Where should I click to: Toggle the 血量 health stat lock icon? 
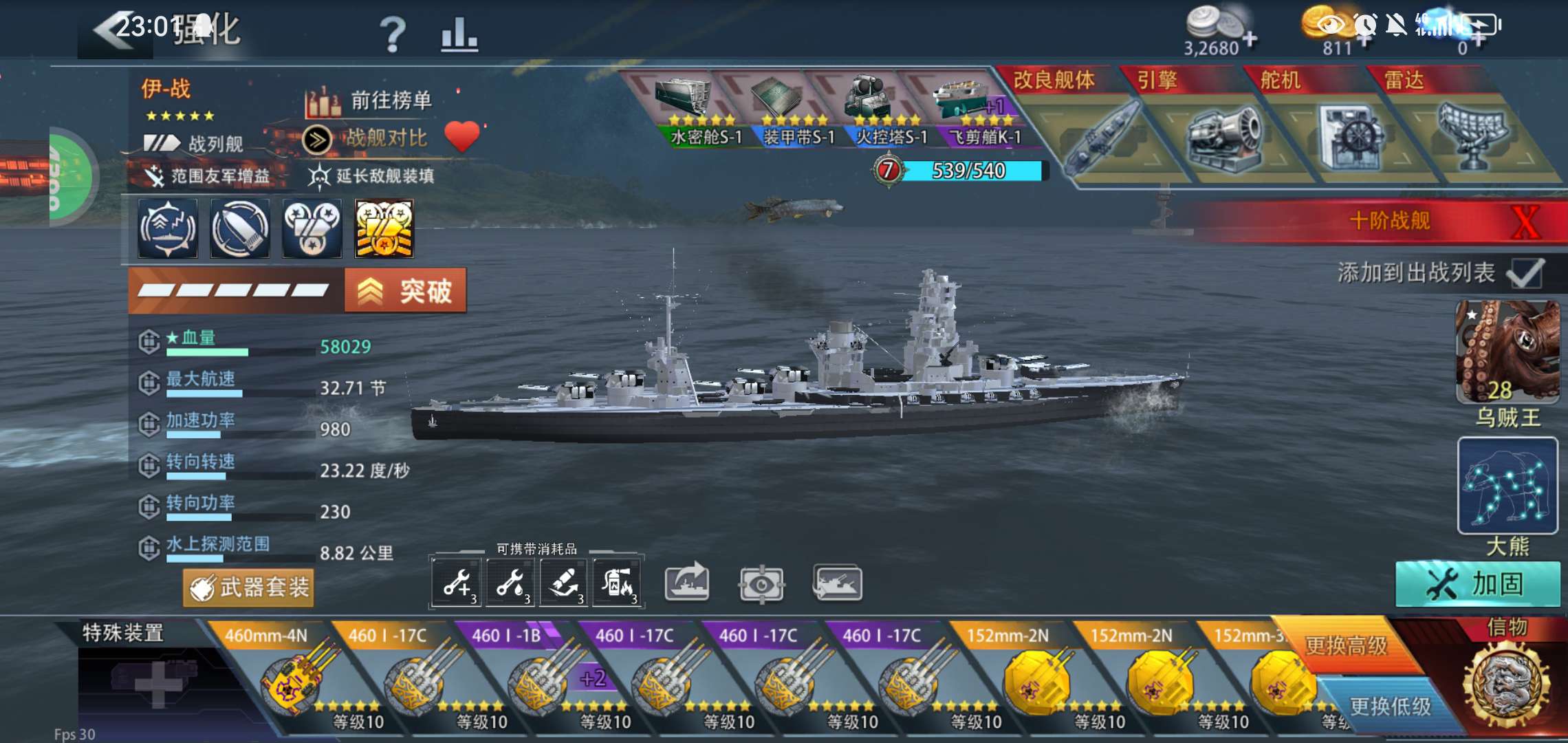pyautogui.click(x=149, y=341)
